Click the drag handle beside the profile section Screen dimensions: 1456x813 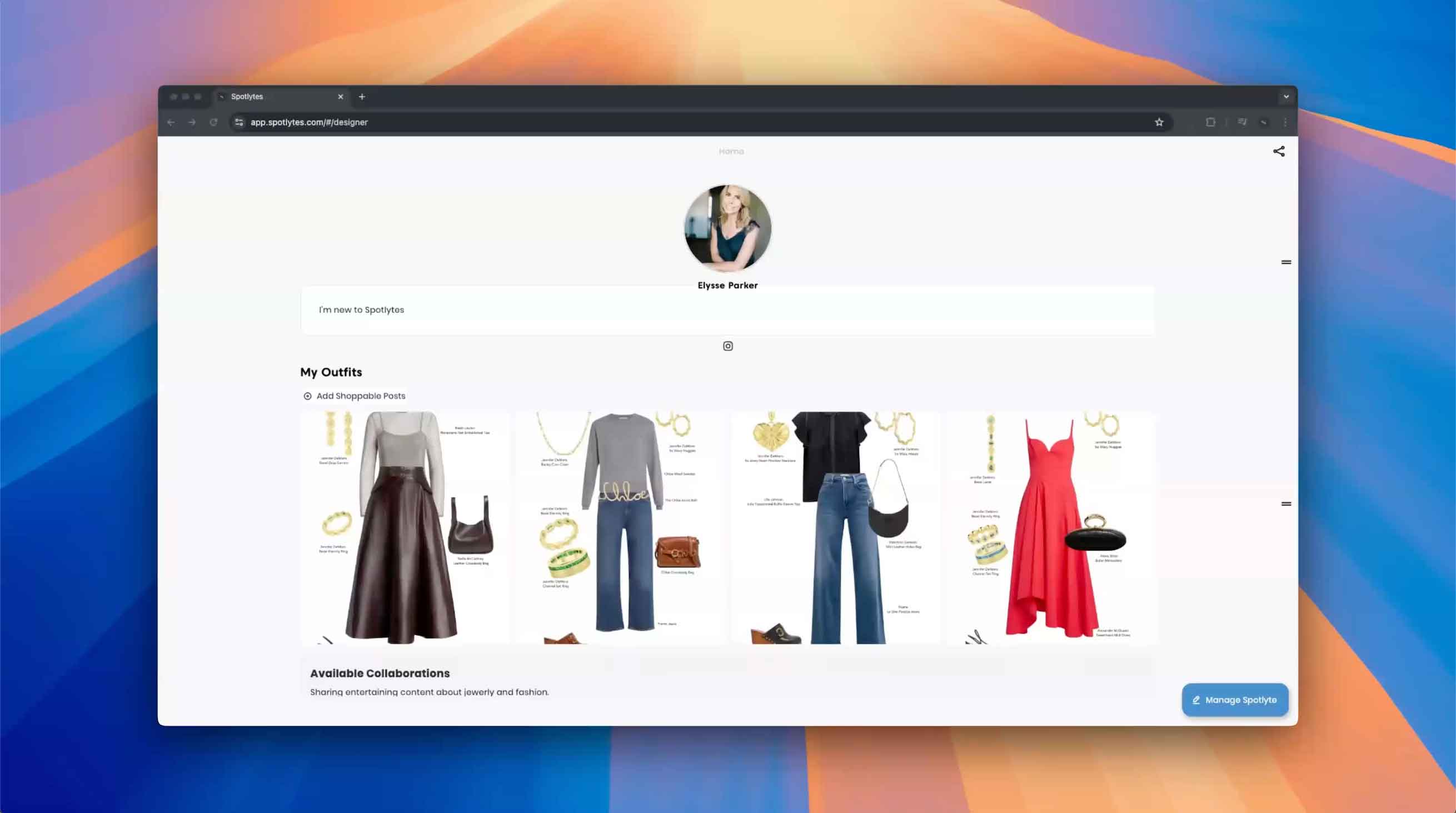click(1286, 262)
